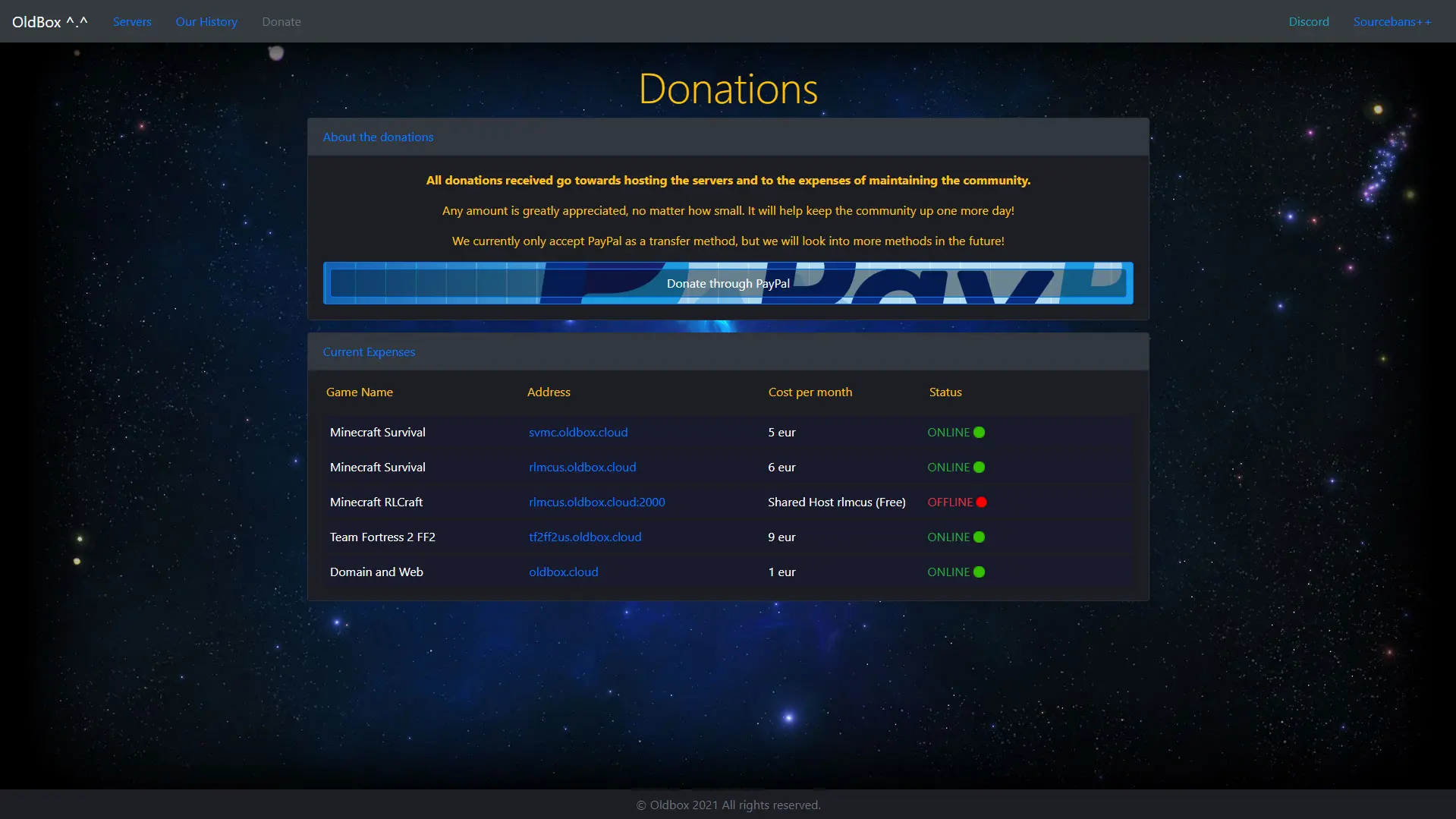The image size is (1456, 819).
Task: Click the Current Expenses panel header
Action: coord(369,352)
